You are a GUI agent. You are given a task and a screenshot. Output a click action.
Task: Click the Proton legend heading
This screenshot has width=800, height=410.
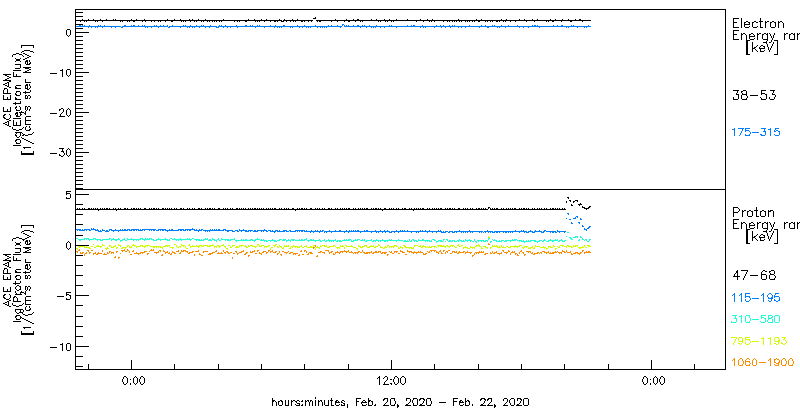pos(753,212)
